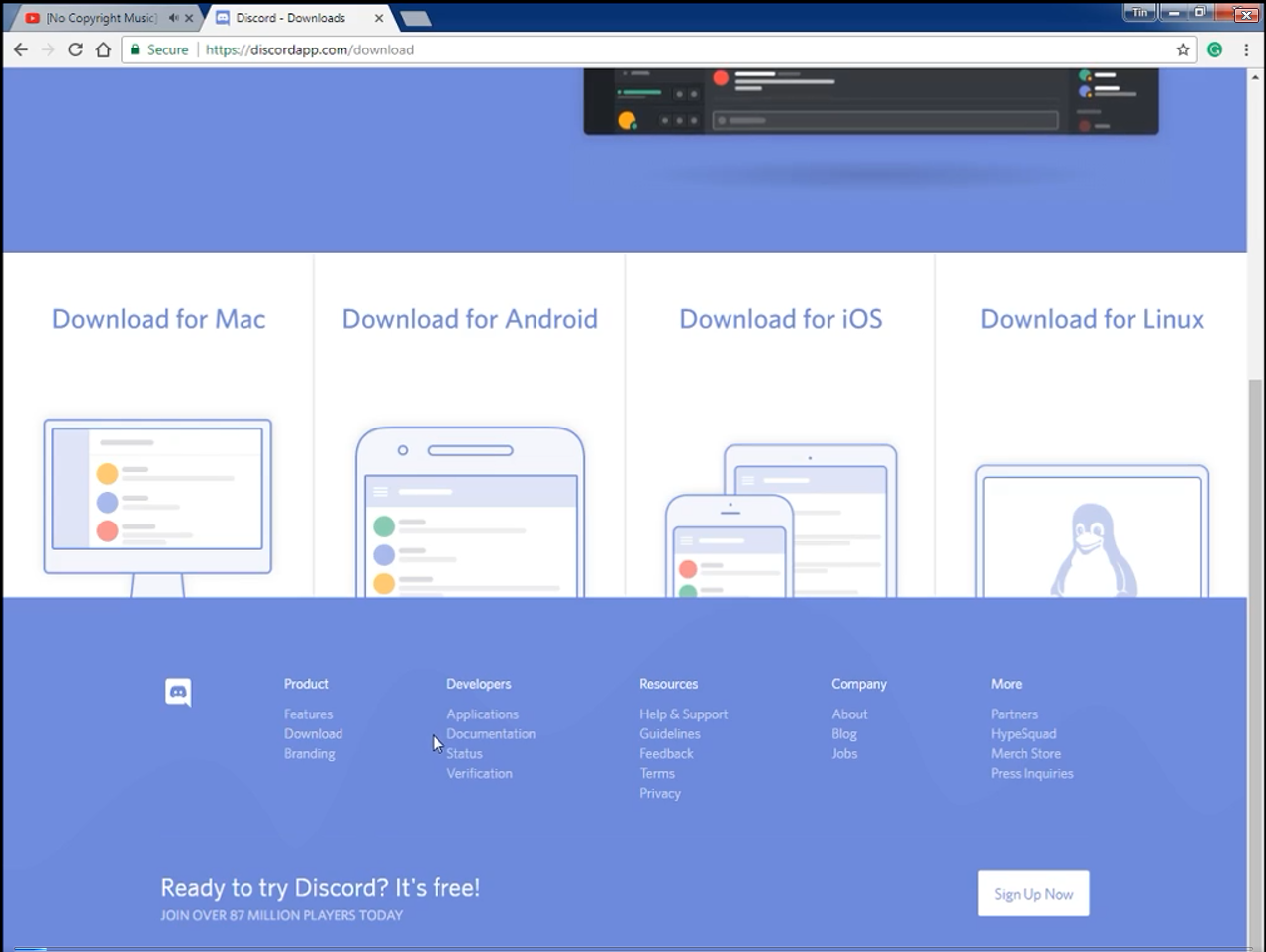Click Download for Mac heading
This screenshot has height=952, width=1266.
tap(159, 319)
